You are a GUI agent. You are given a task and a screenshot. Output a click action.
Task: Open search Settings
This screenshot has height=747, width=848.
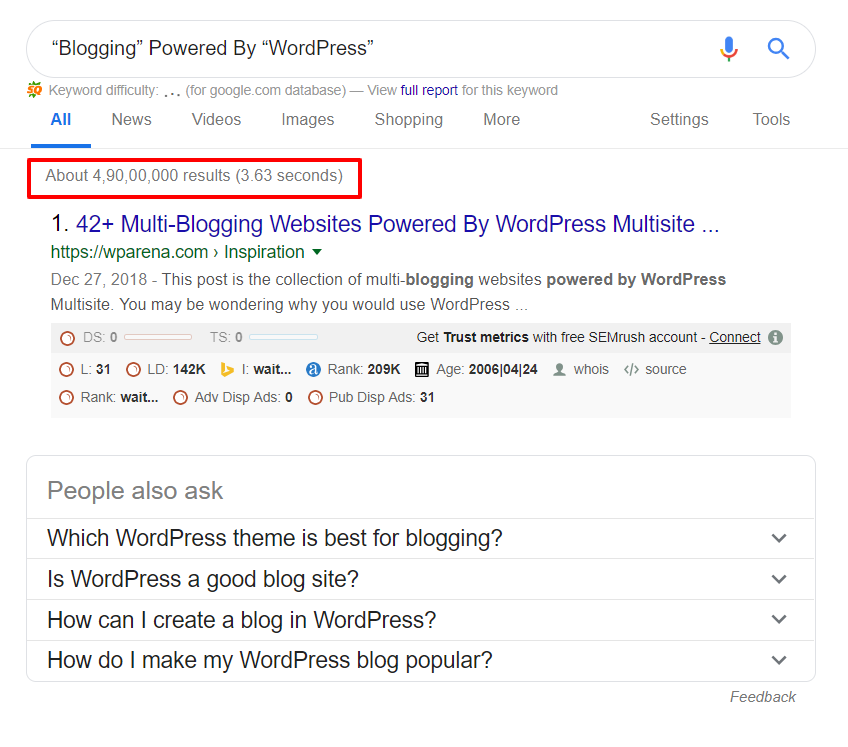(x=679, y=120)
